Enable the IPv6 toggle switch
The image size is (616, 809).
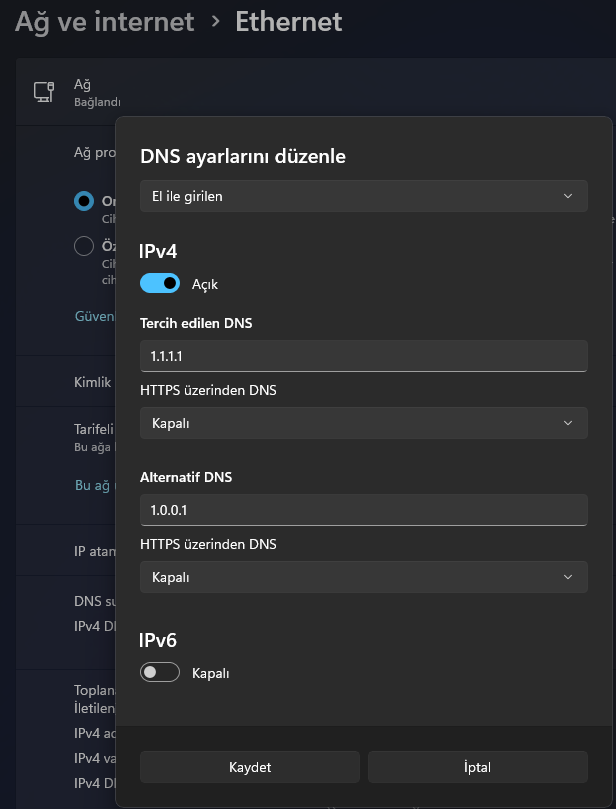160,673
